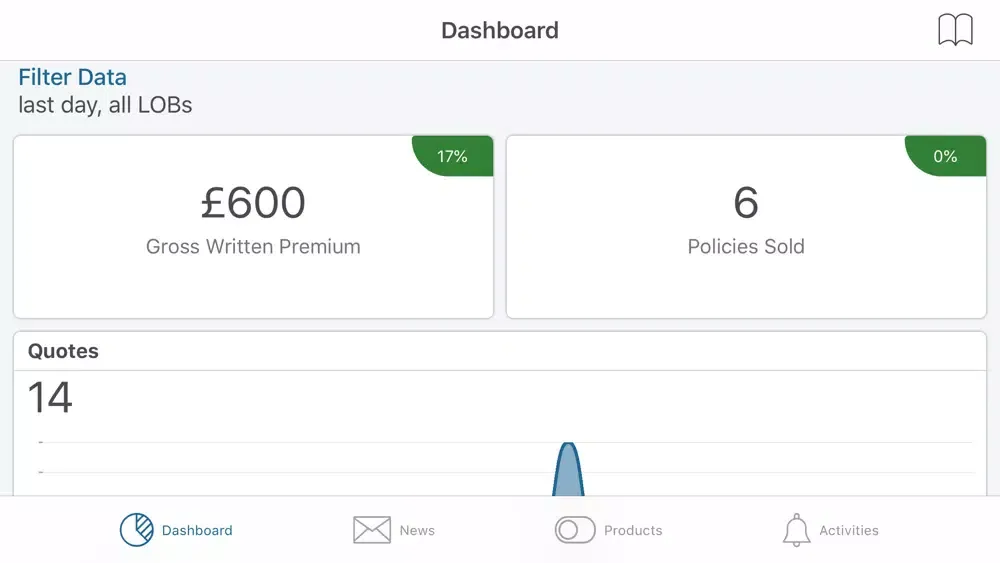Open the News envelope icon

click(x=372, y=530)
